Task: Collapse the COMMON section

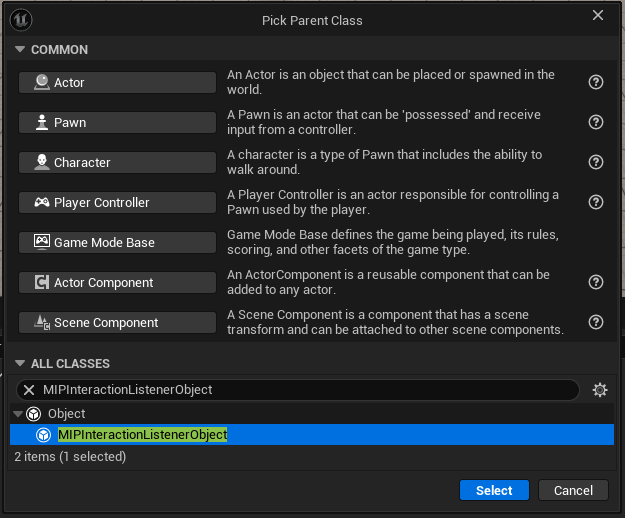Action: 20,49
